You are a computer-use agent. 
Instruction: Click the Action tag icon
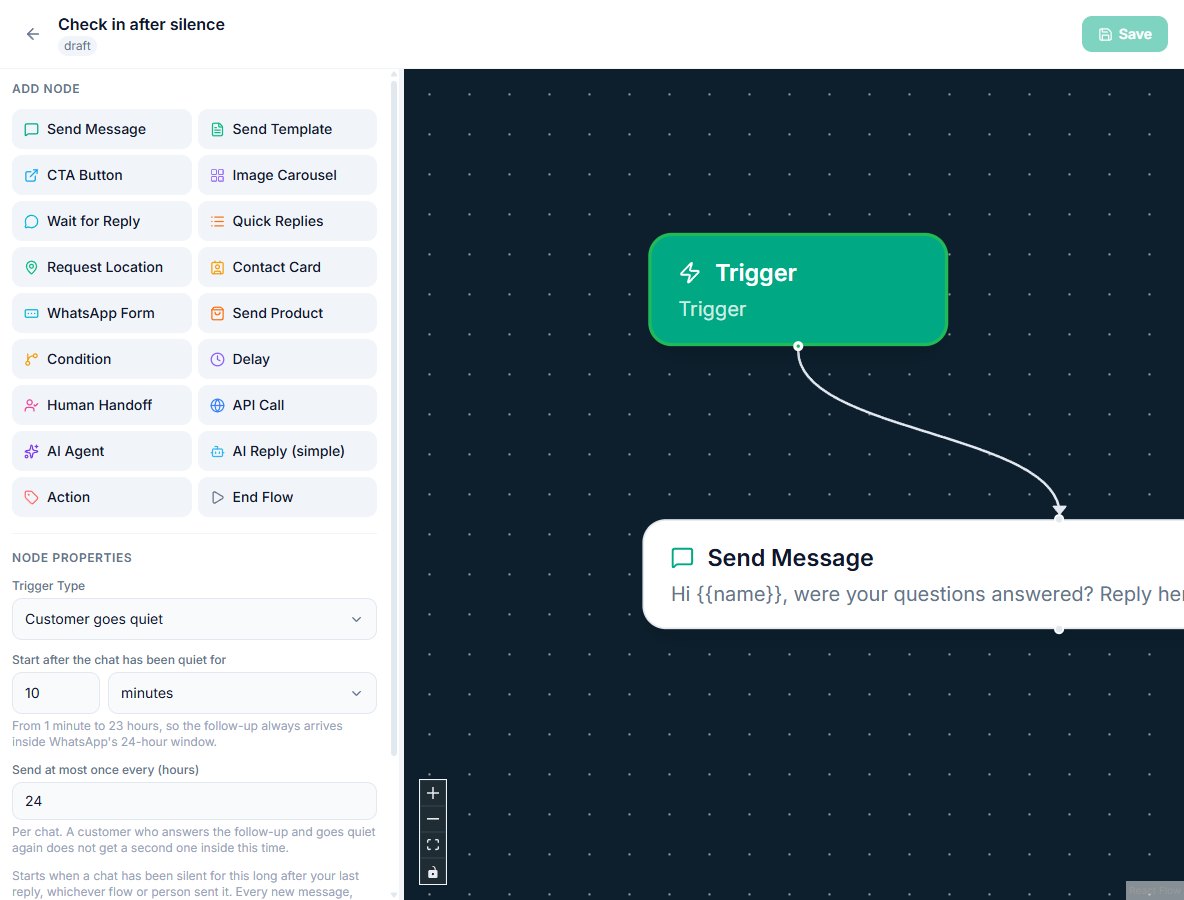click(31, 498)
